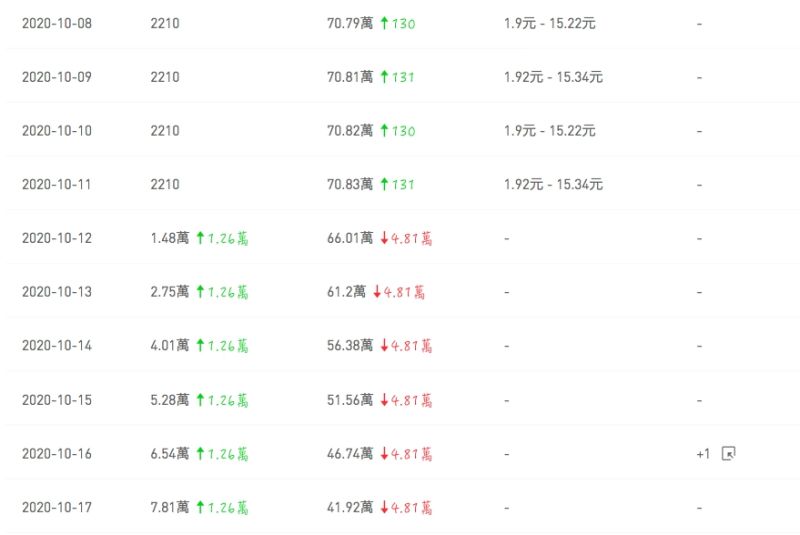
Task: Click the 56.38萬 value
Action: click(350, 345)
